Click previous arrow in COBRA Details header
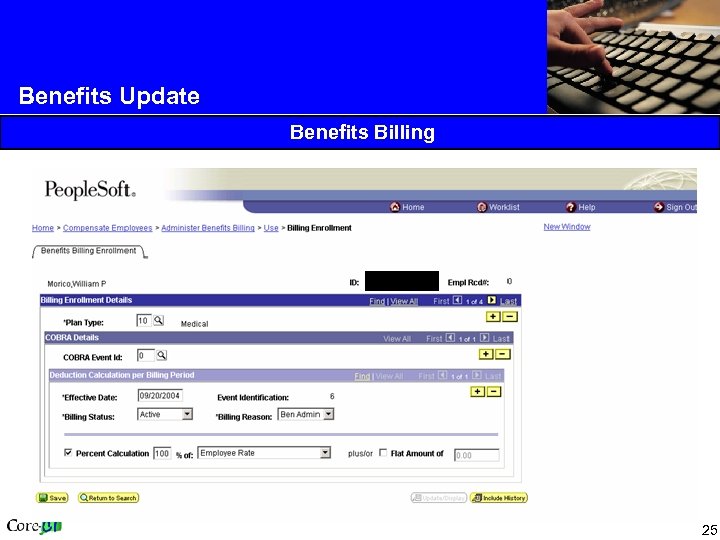Screen dimensions: 720x540 (450, 338)
